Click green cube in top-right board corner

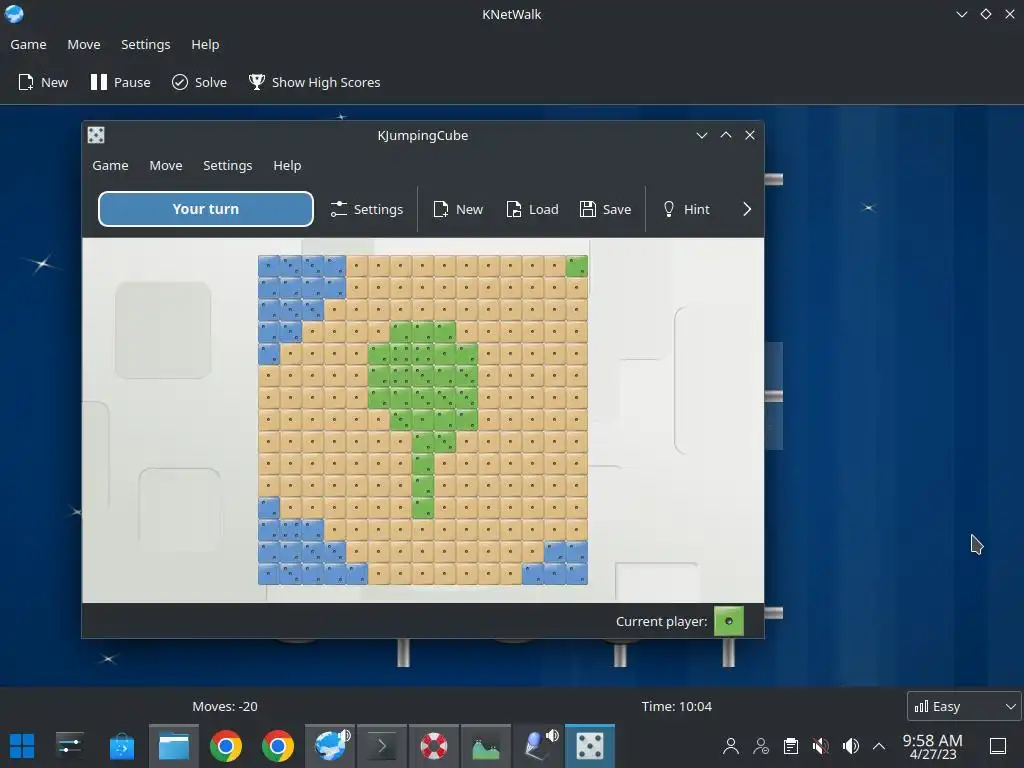pyautogui.click(x=577, y=266)
